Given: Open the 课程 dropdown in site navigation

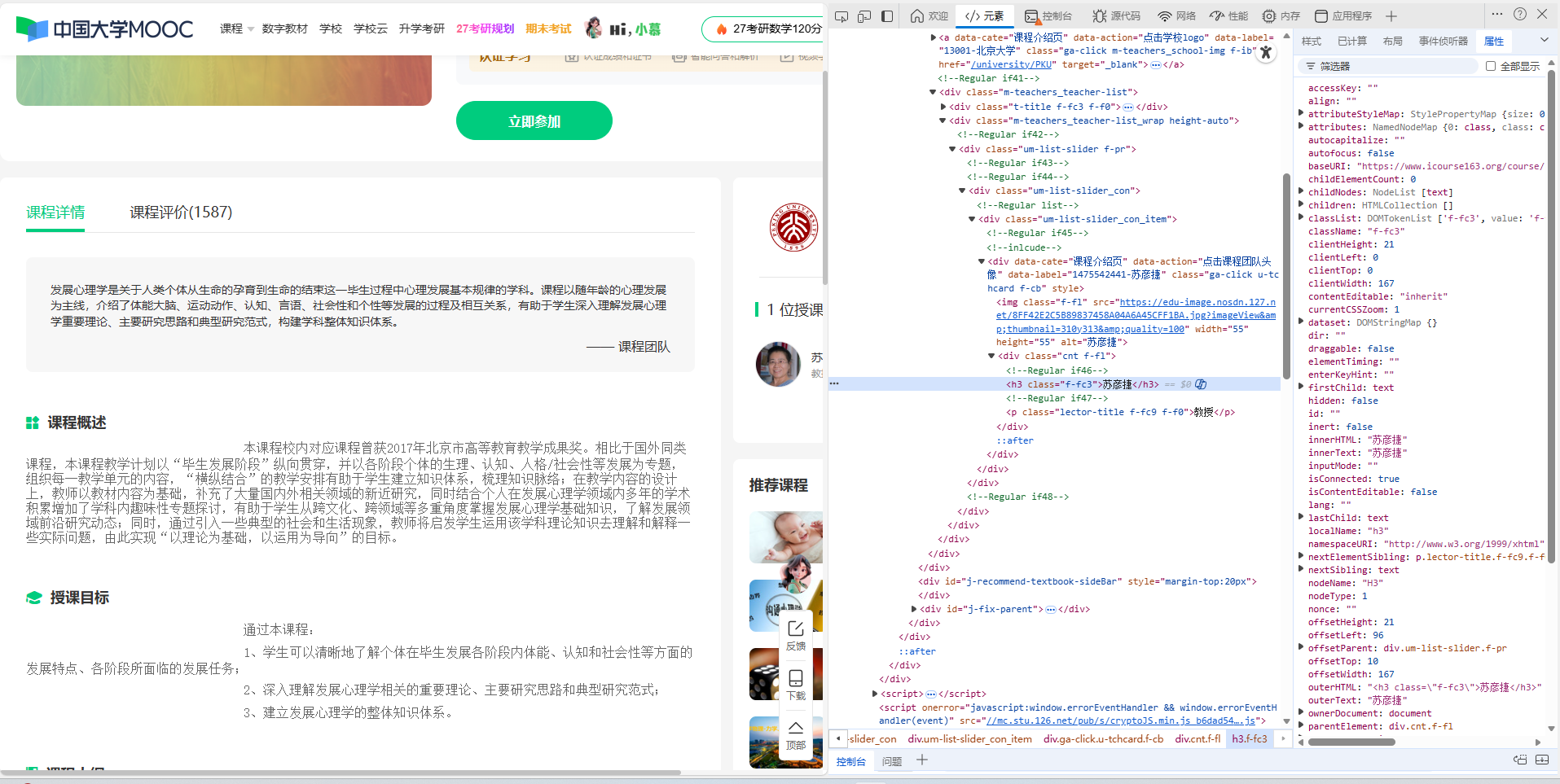Looking at the screenshot, I should [x=236, y=28].
